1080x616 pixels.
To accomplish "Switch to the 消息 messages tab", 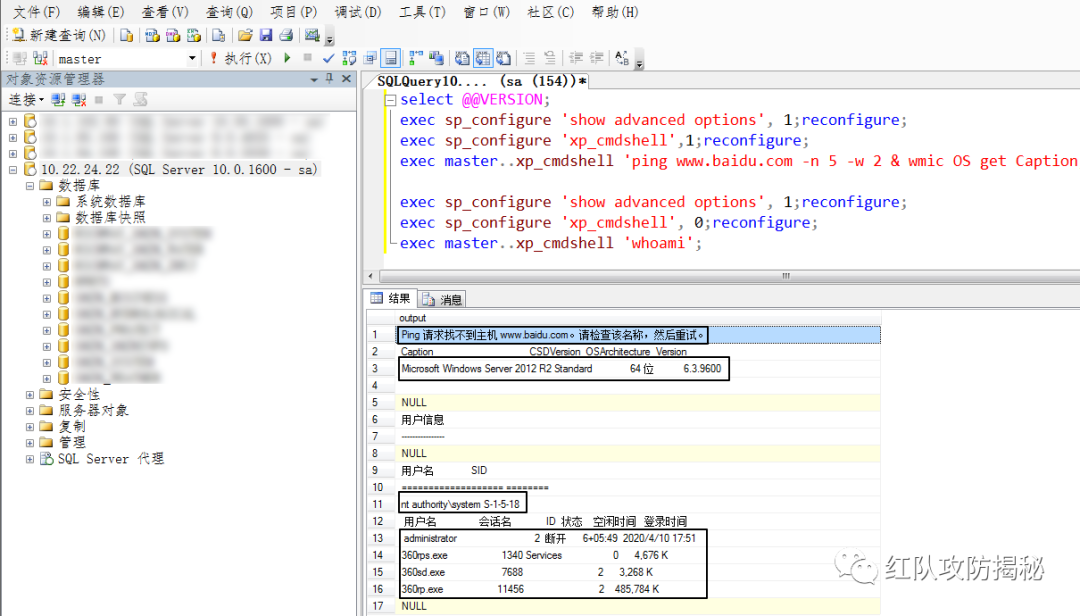I will (x=442, y=299).
